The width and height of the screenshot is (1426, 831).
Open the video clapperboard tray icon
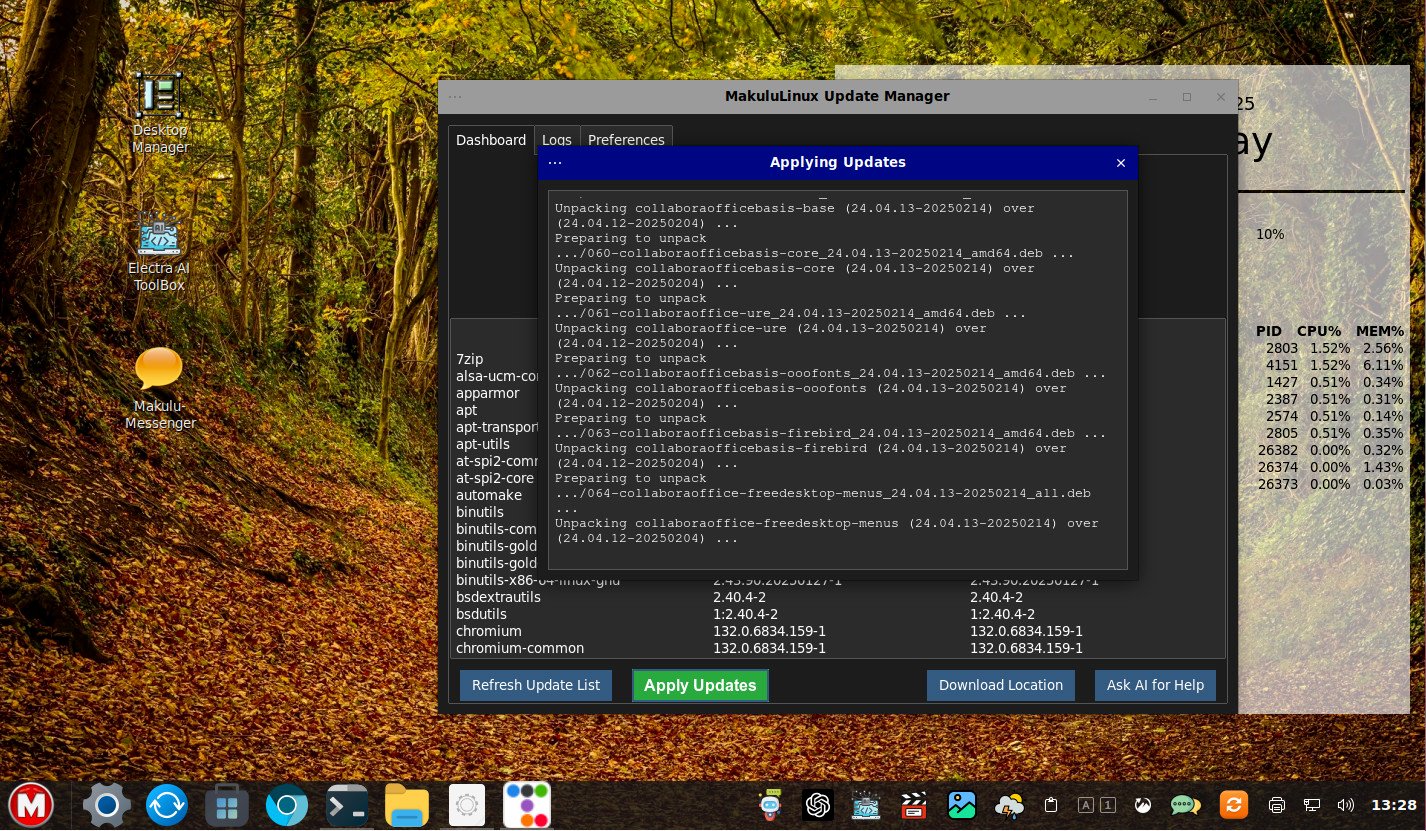click(x=913, y=805)
